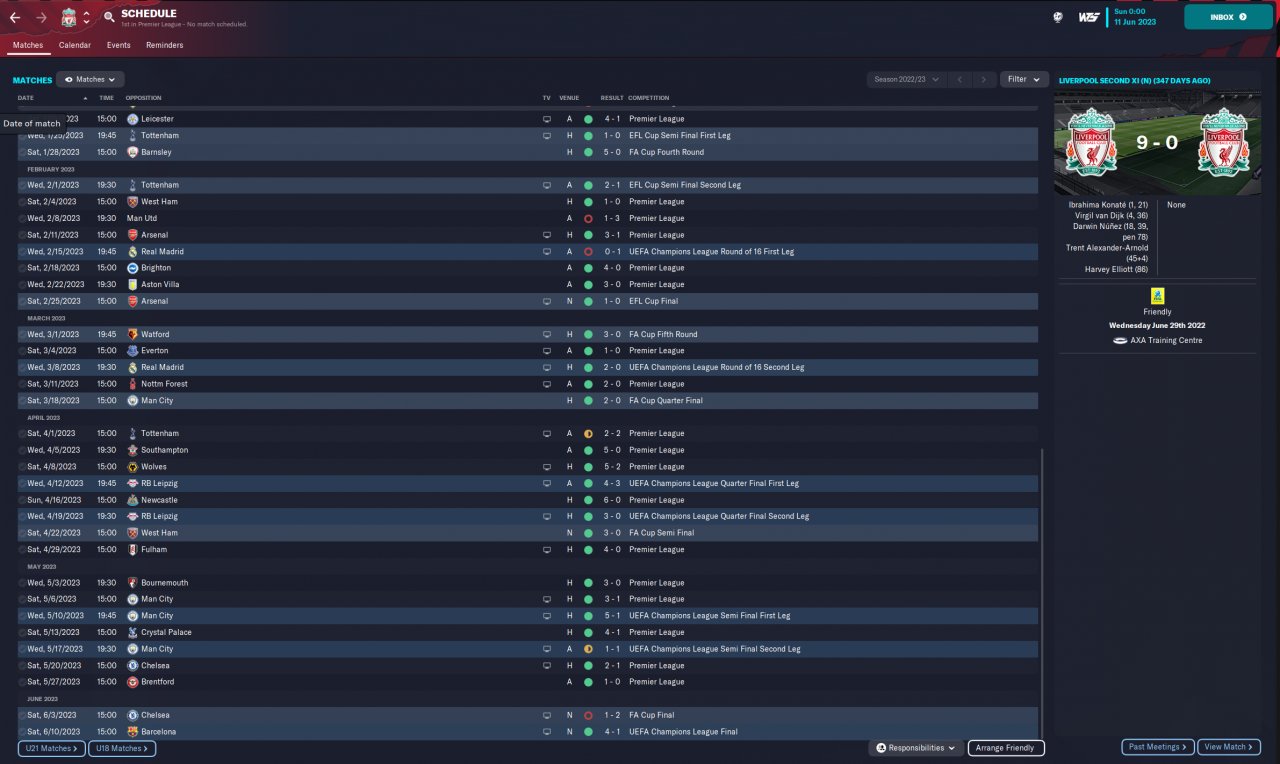
Task: Sort by the Opposition column header
Action: (144, 98)
